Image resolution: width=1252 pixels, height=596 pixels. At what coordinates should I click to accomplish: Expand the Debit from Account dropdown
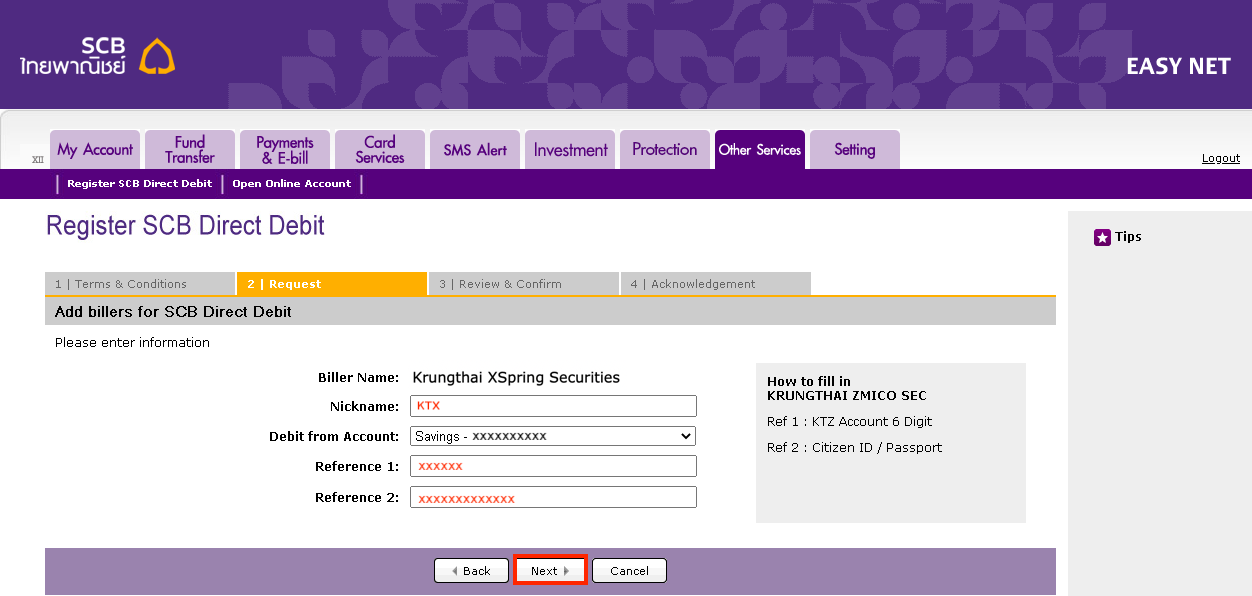coord(553,436)
